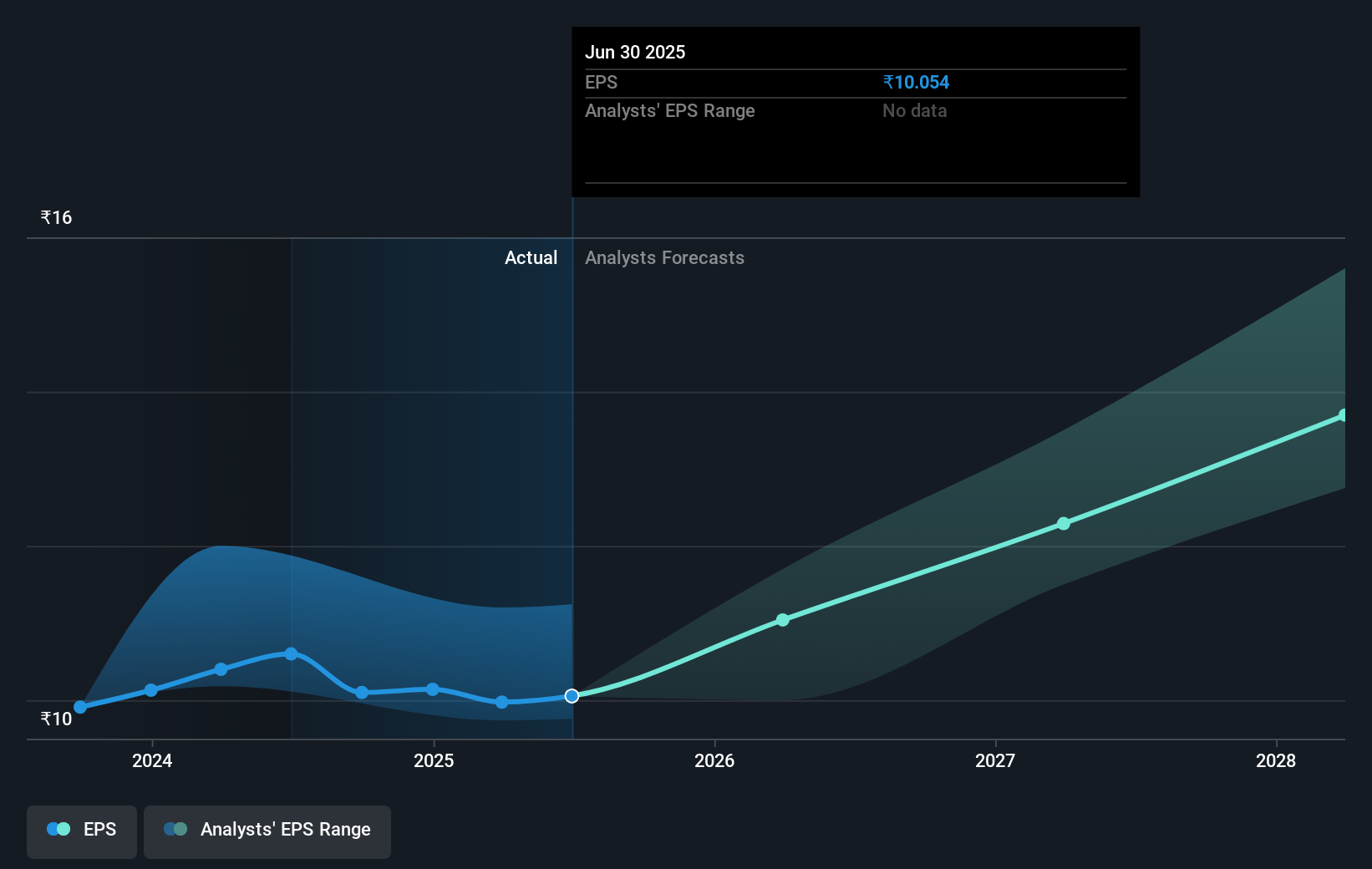Click the 2024 x-axis label
Screen dimensions: 1372x869
click(x=152, y=760)
